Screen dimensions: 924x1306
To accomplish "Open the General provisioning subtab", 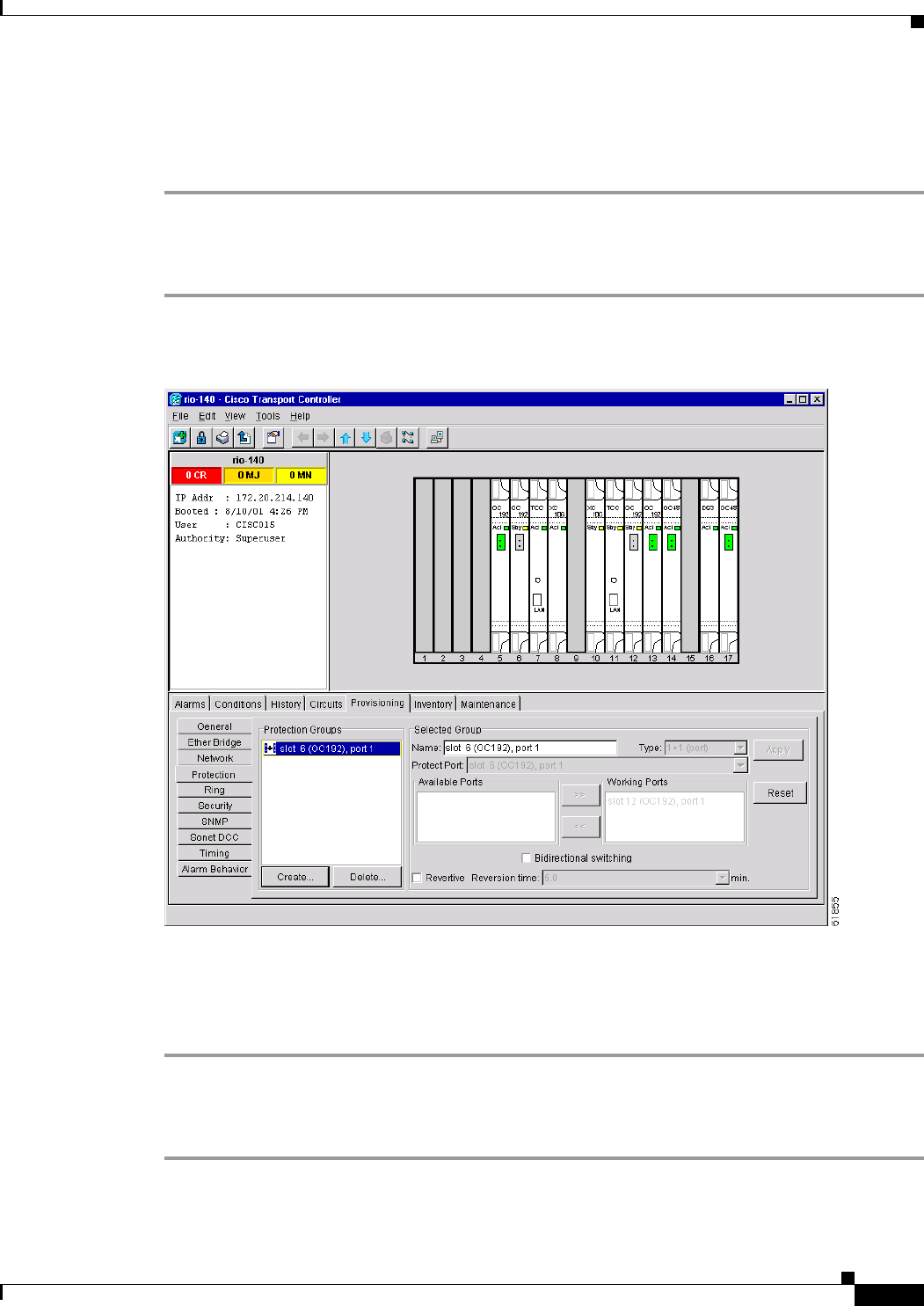I will pos(215,726).
